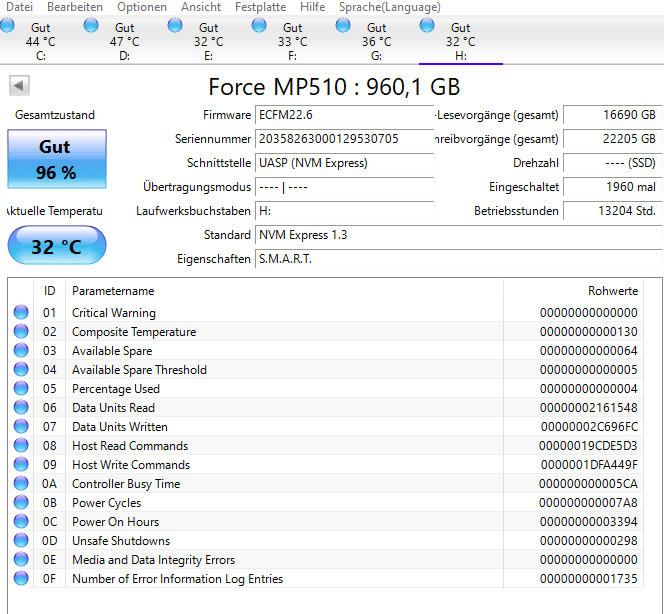Select the Unsafe Shutdowns parameter name
This screenshot has width=664, height=614.
point(121,541)
